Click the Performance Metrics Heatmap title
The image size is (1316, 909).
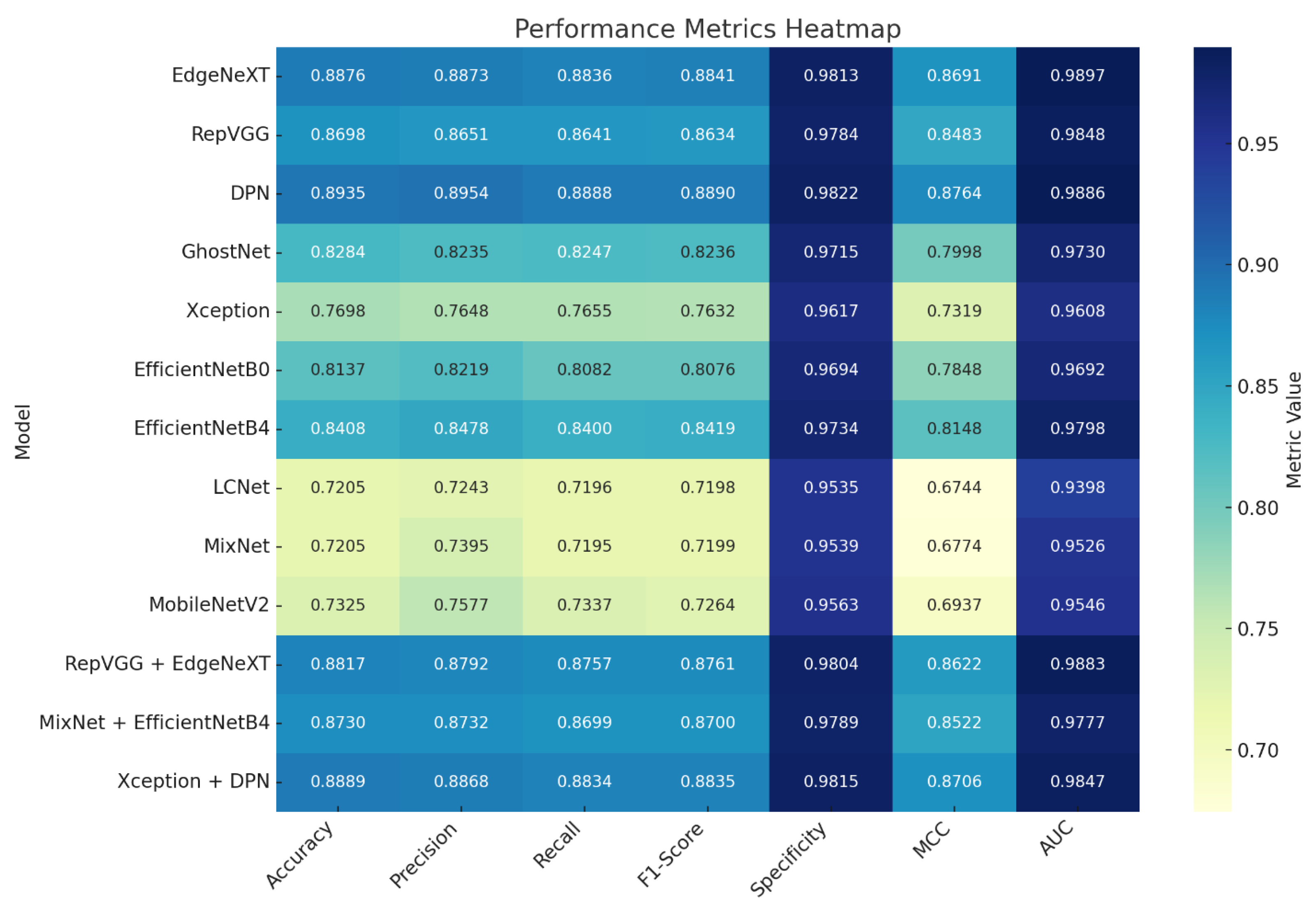pos(707,29)
